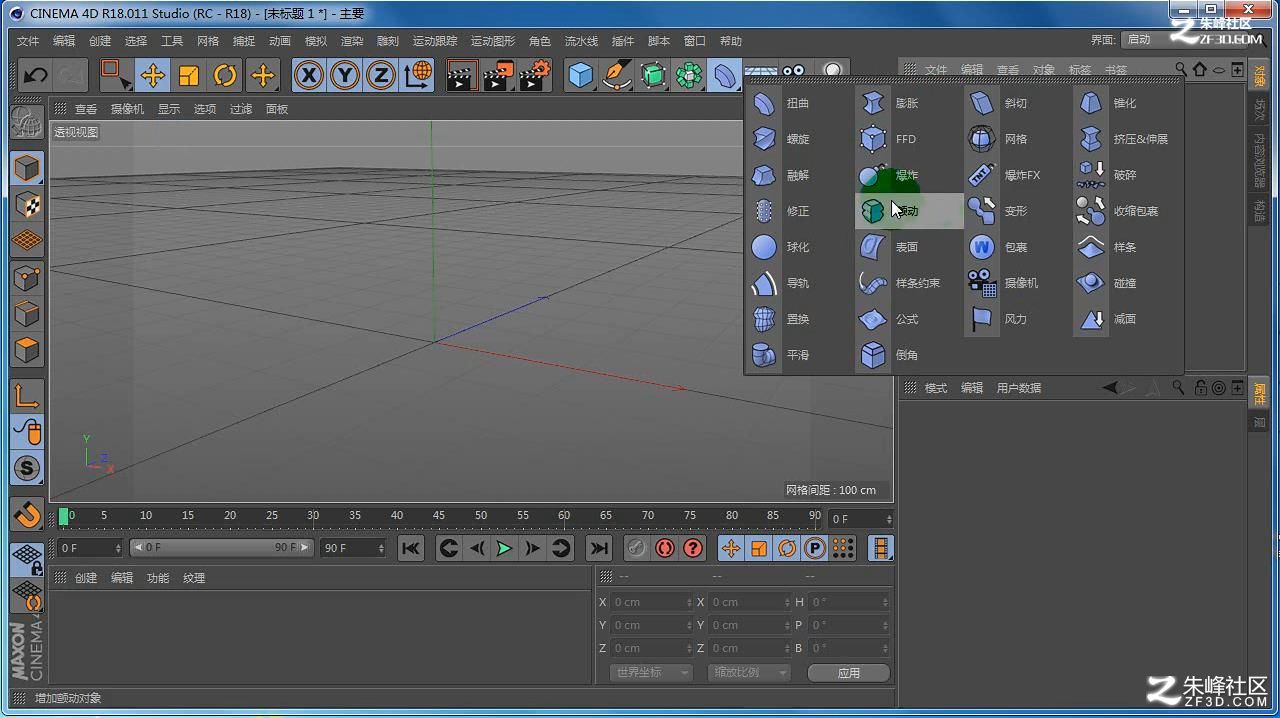Add the 碰撞 collision deformer
Image resolution: width=1280 pixels, height=718 pixels.
(x=1110, y=283)
